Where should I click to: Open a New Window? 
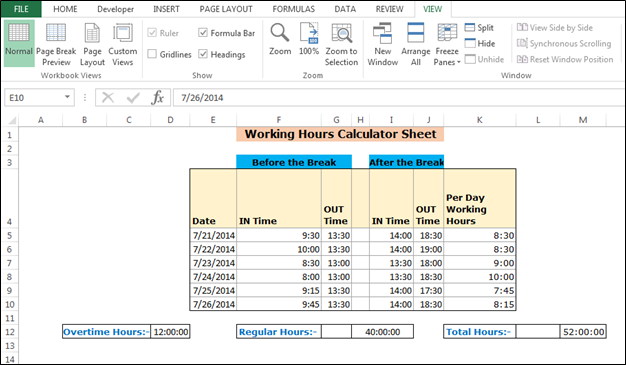coord(382,44)
